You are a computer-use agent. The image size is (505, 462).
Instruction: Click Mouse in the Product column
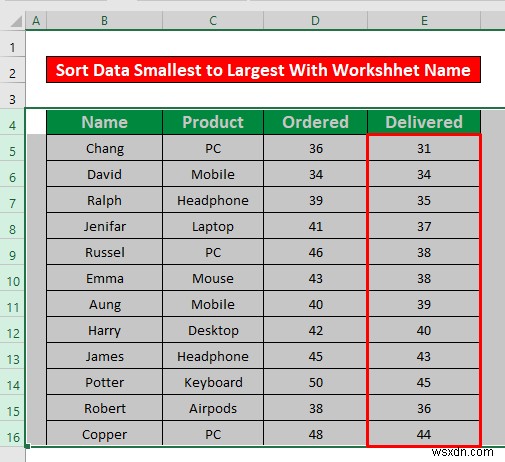[213, 278]
